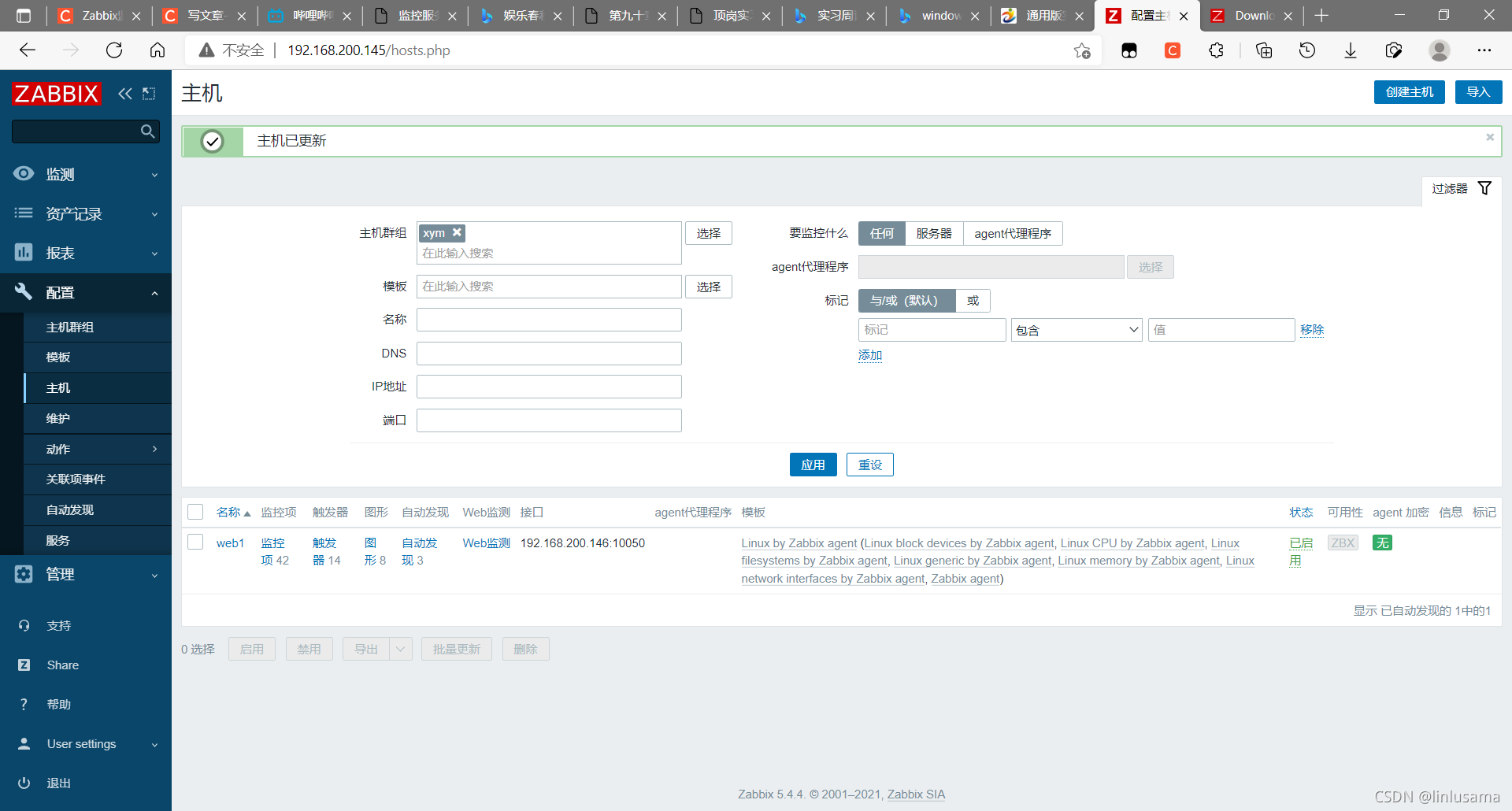Go back with the browser back arrow
The image size is (1512, 811).
coord(28,50)
